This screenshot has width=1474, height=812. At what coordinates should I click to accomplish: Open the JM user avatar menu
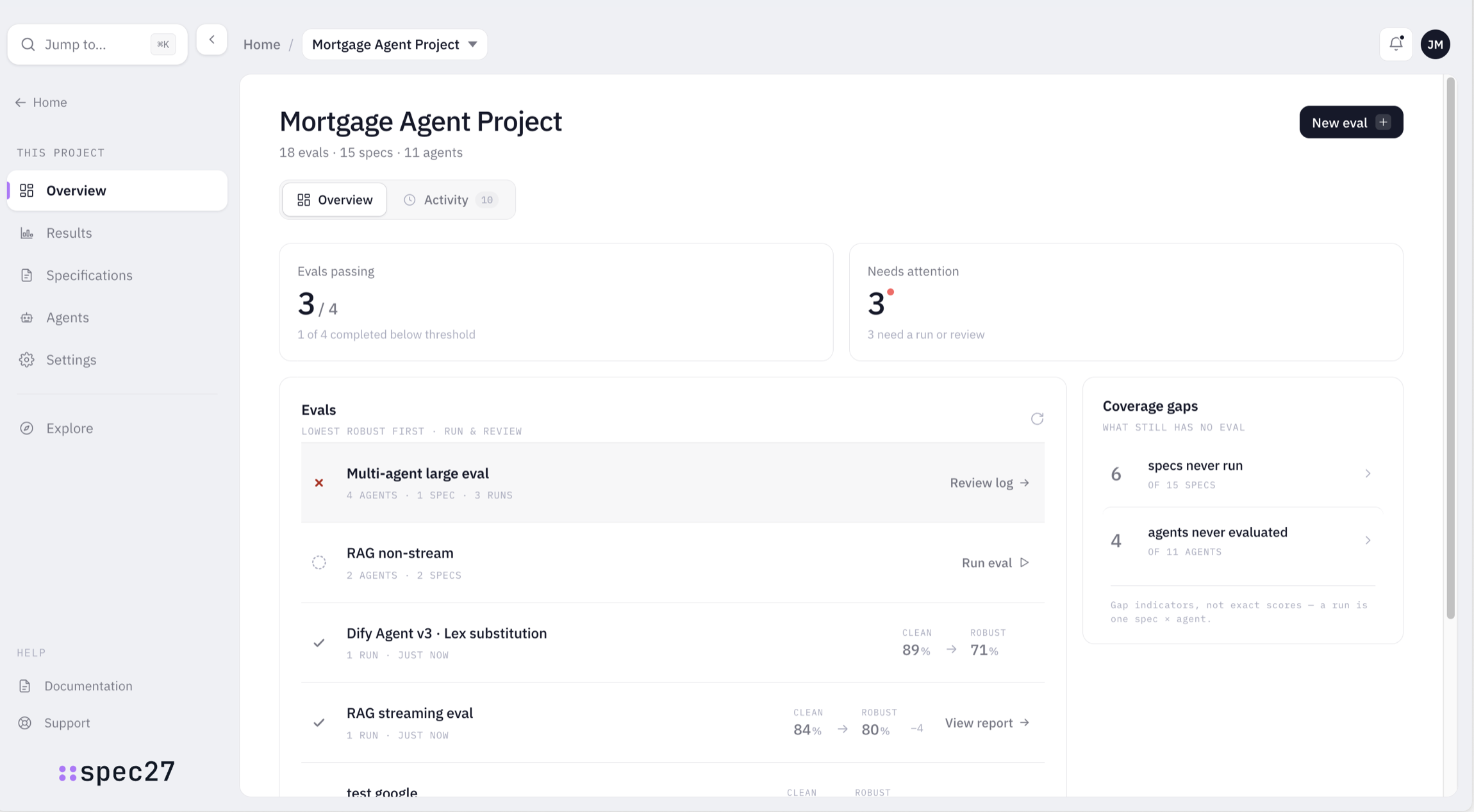click(1436, 44)
